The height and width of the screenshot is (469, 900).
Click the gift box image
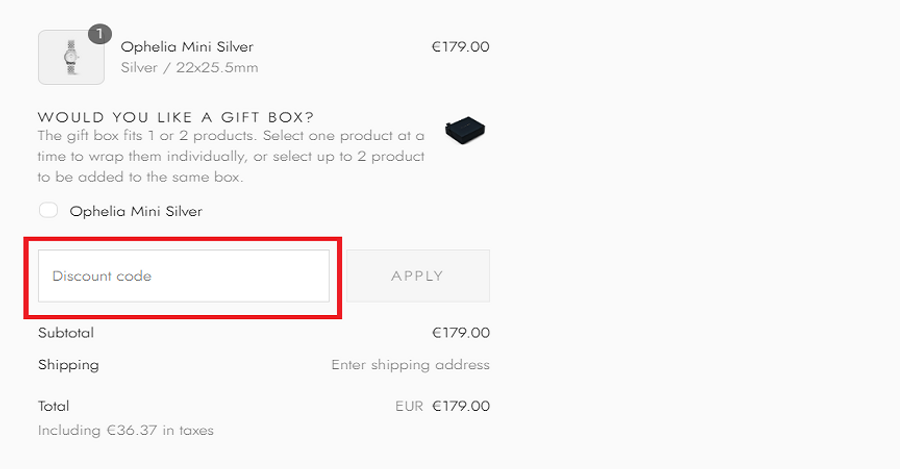coord(465,130)
